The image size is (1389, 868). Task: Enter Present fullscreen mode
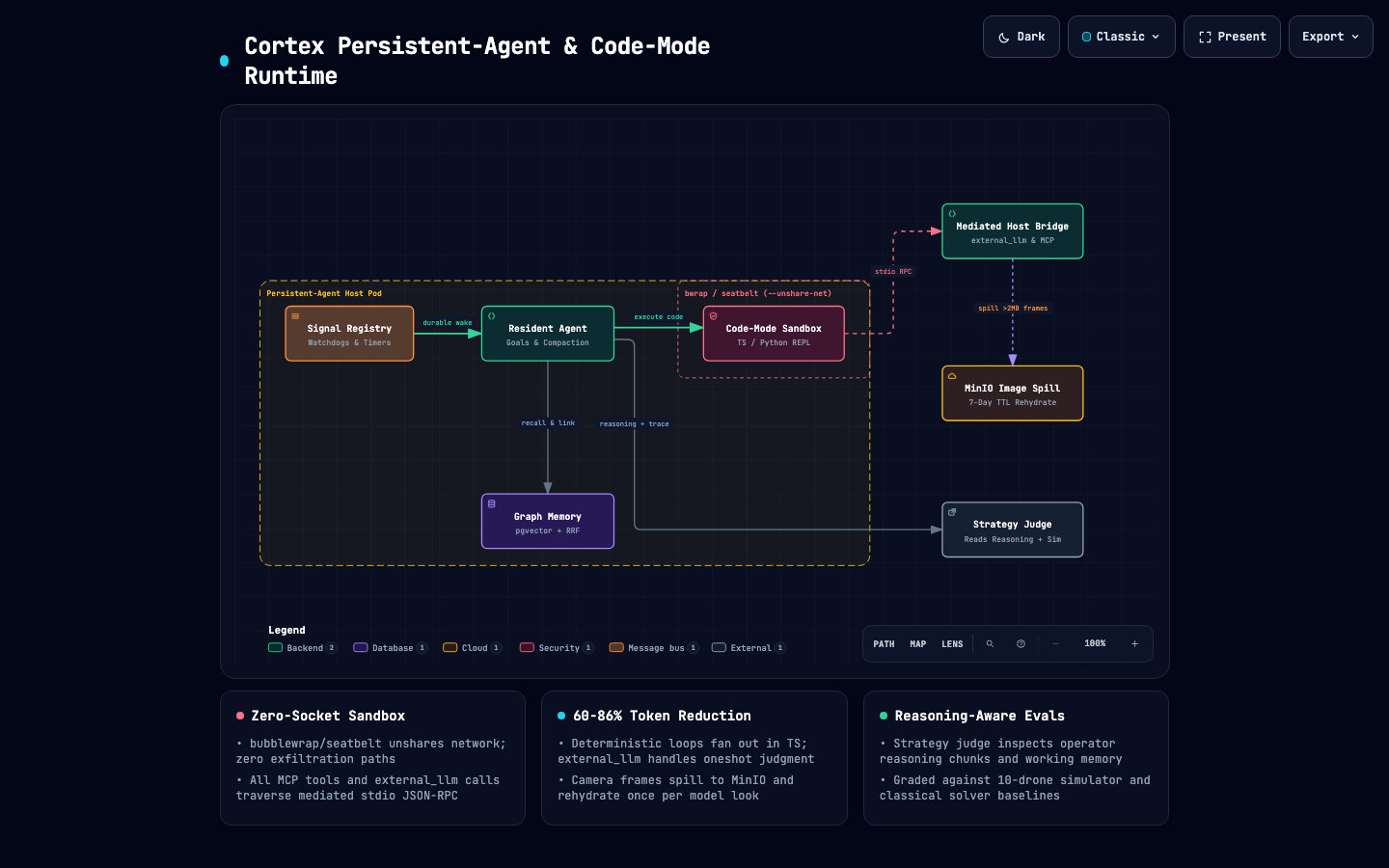1232,37
